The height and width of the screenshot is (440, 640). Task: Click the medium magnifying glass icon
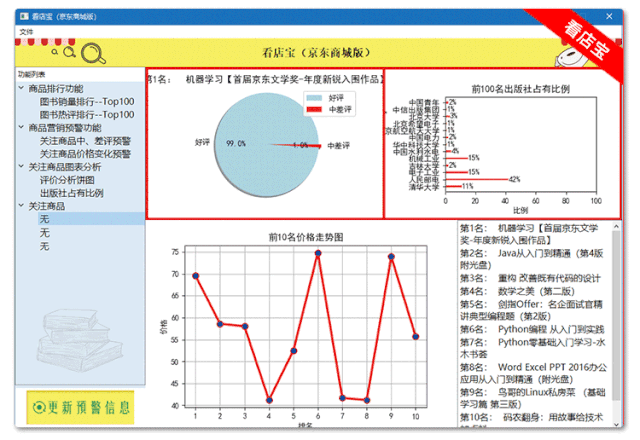69,52
